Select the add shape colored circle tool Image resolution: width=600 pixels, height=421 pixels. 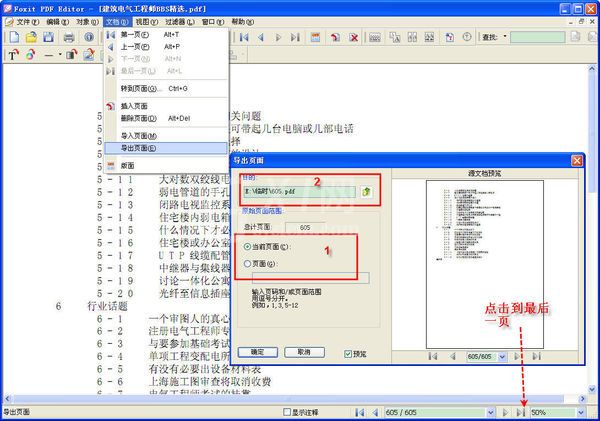31,55
